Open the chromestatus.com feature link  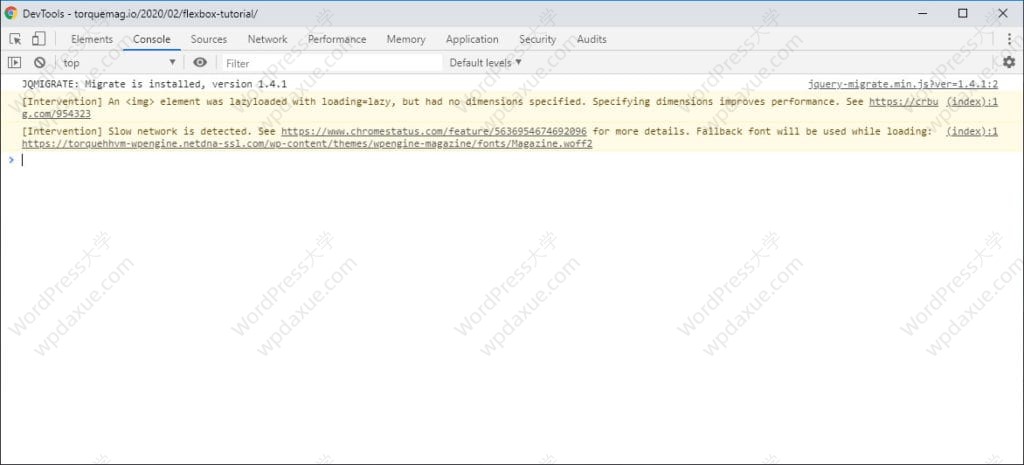click(434, 131)
